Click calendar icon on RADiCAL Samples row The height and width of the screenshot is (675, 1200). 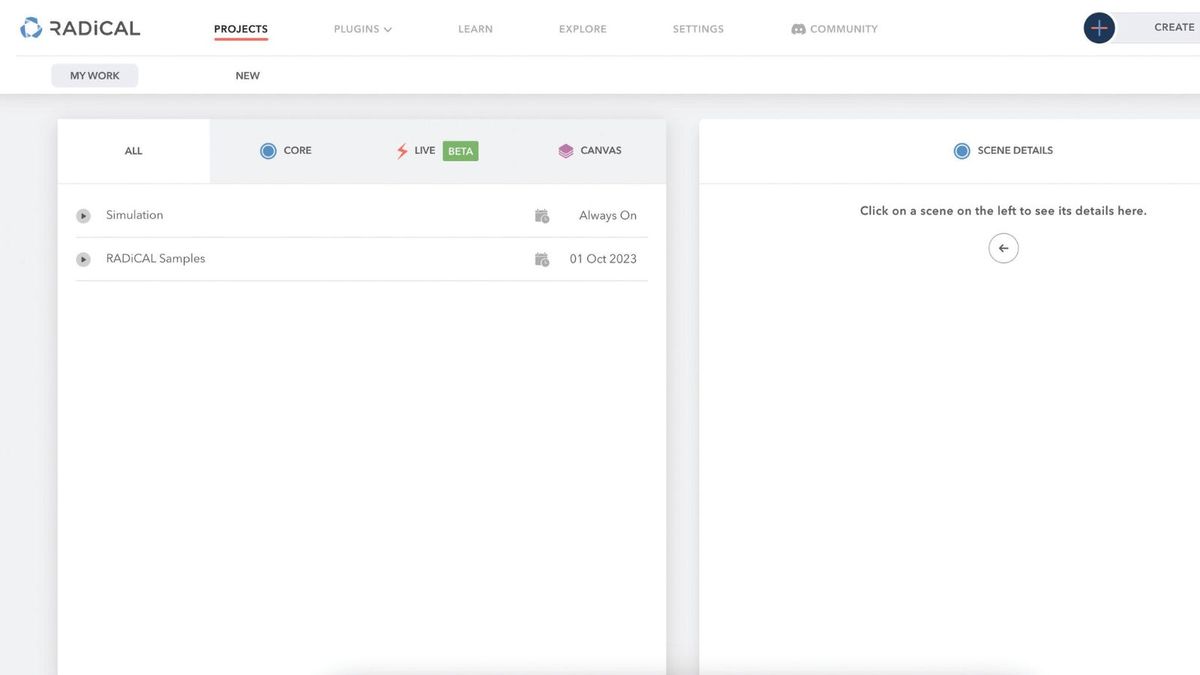coord(542,259)
